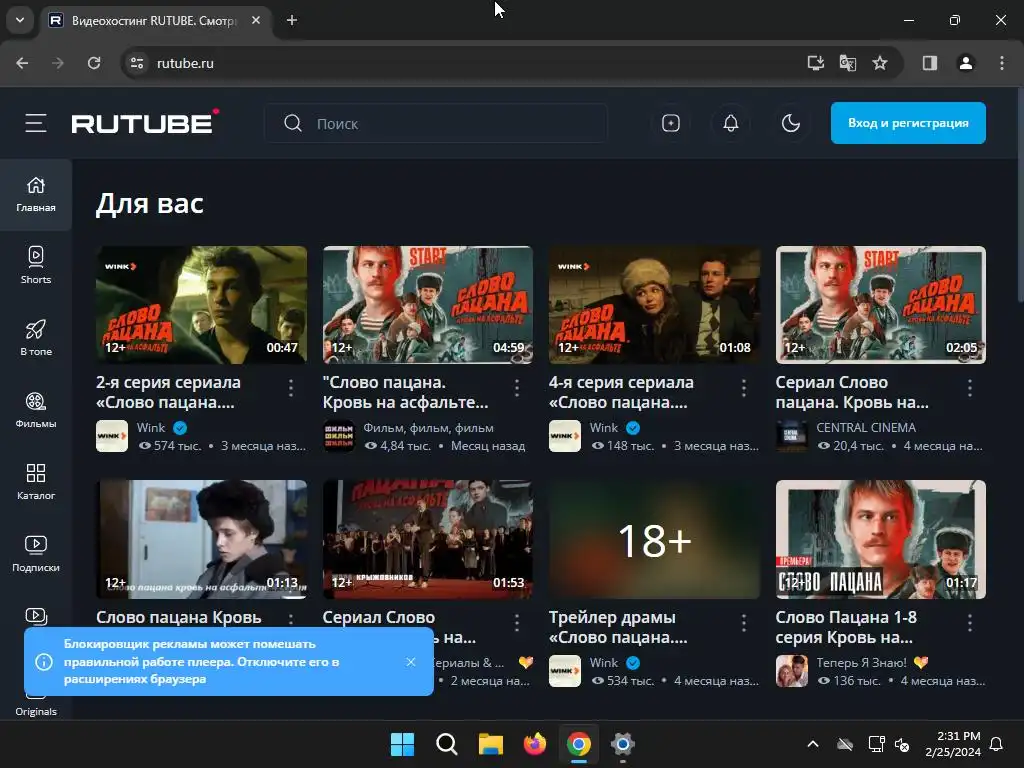Open options for 2-я серия сериала video
The width and height of the screenshot is (1024, 768).
coord(291,388)
